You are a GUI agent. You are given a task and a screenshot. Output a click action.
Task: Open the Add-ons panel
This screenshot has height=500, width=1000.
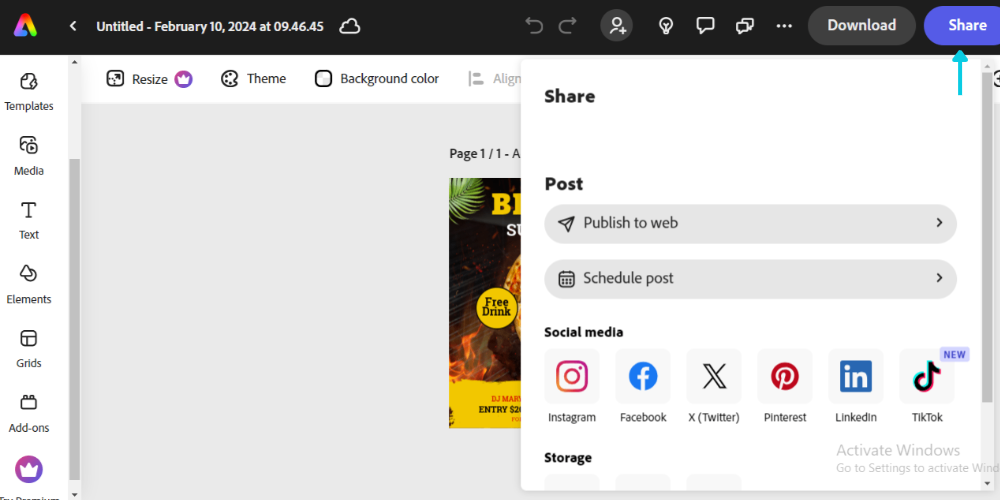[x=29, y=413]
